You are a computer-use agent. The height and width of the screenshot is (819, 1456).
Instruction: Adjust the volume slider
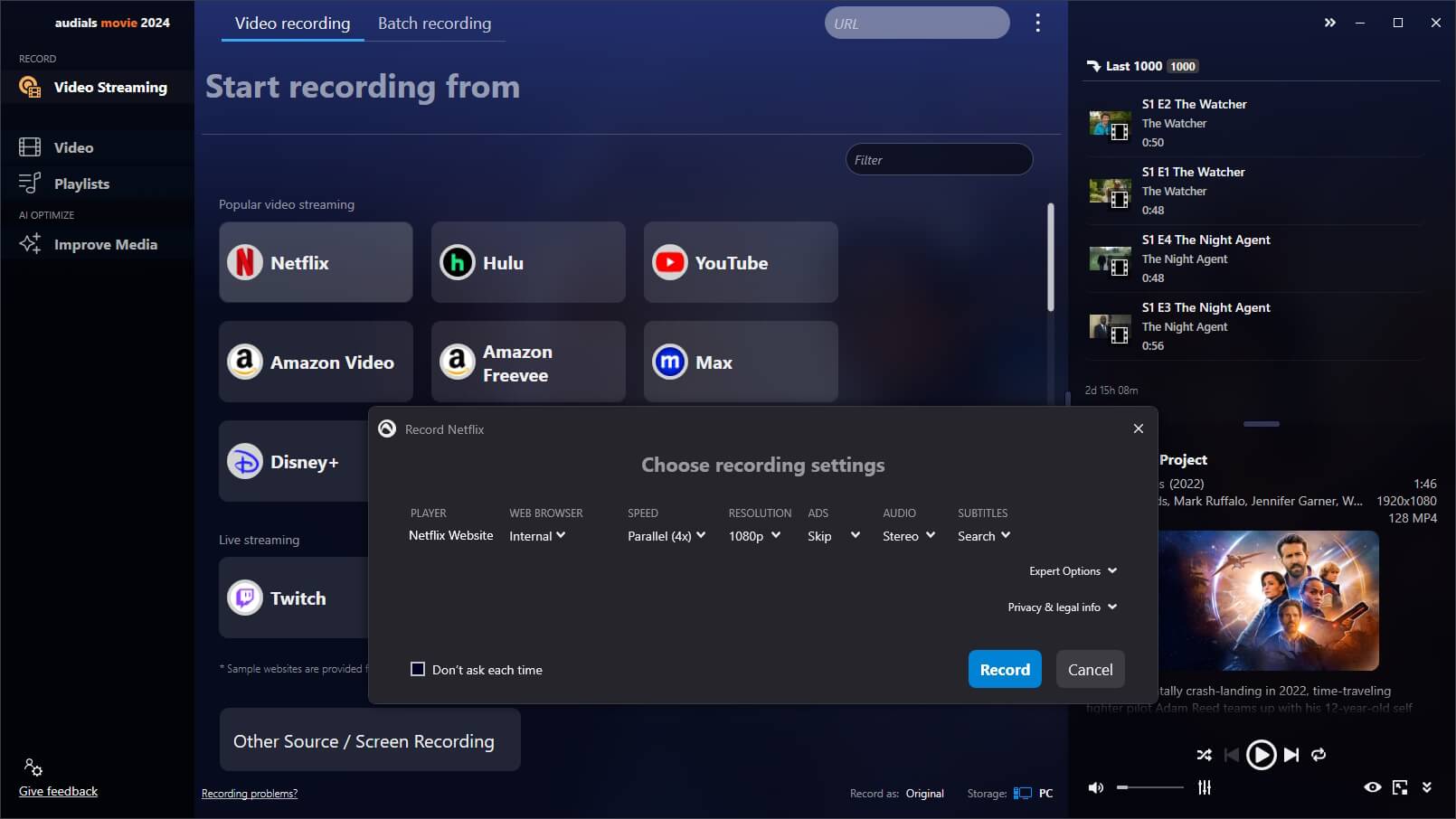point(1149,787)
